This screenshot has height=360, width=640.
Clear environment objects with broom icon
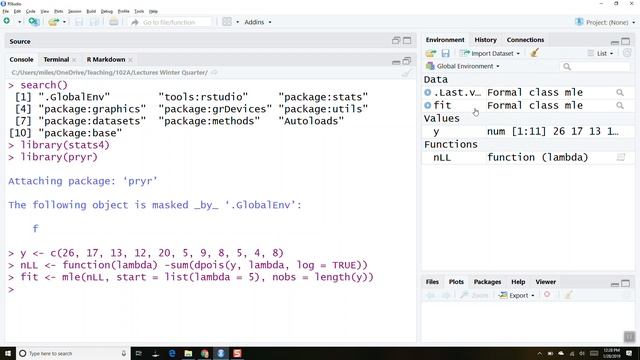click(x=535, y=53)
